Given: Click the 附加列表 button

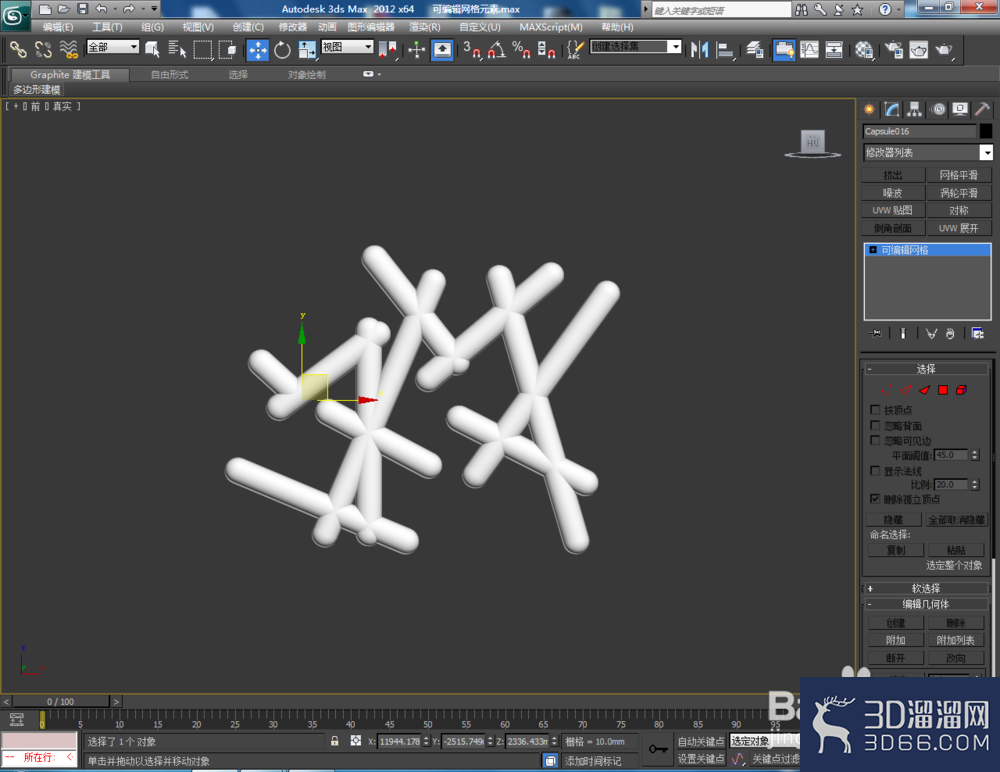Looking at the screenshot, I should [x=955, y=640].
